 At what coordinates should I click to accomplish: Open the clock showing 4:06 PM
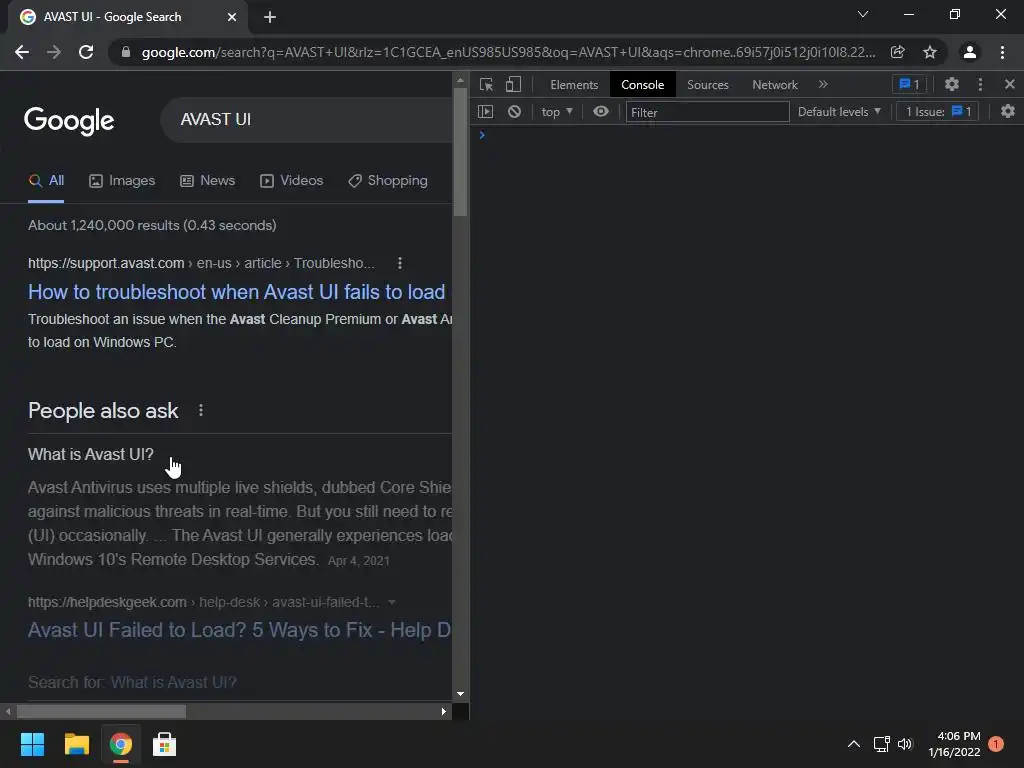954,744
